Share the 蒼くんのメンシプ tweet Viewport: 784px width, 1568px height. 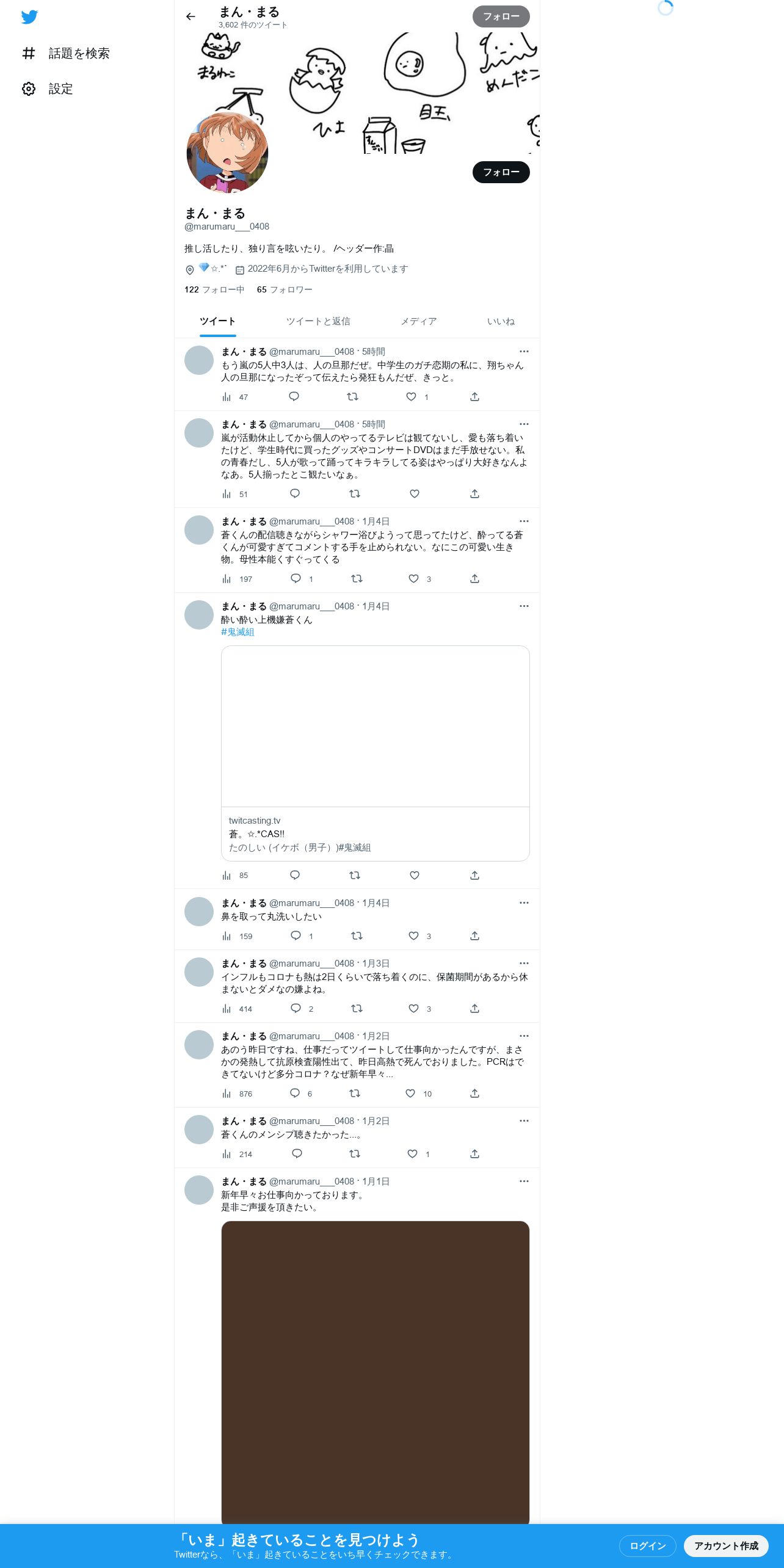474,1154
